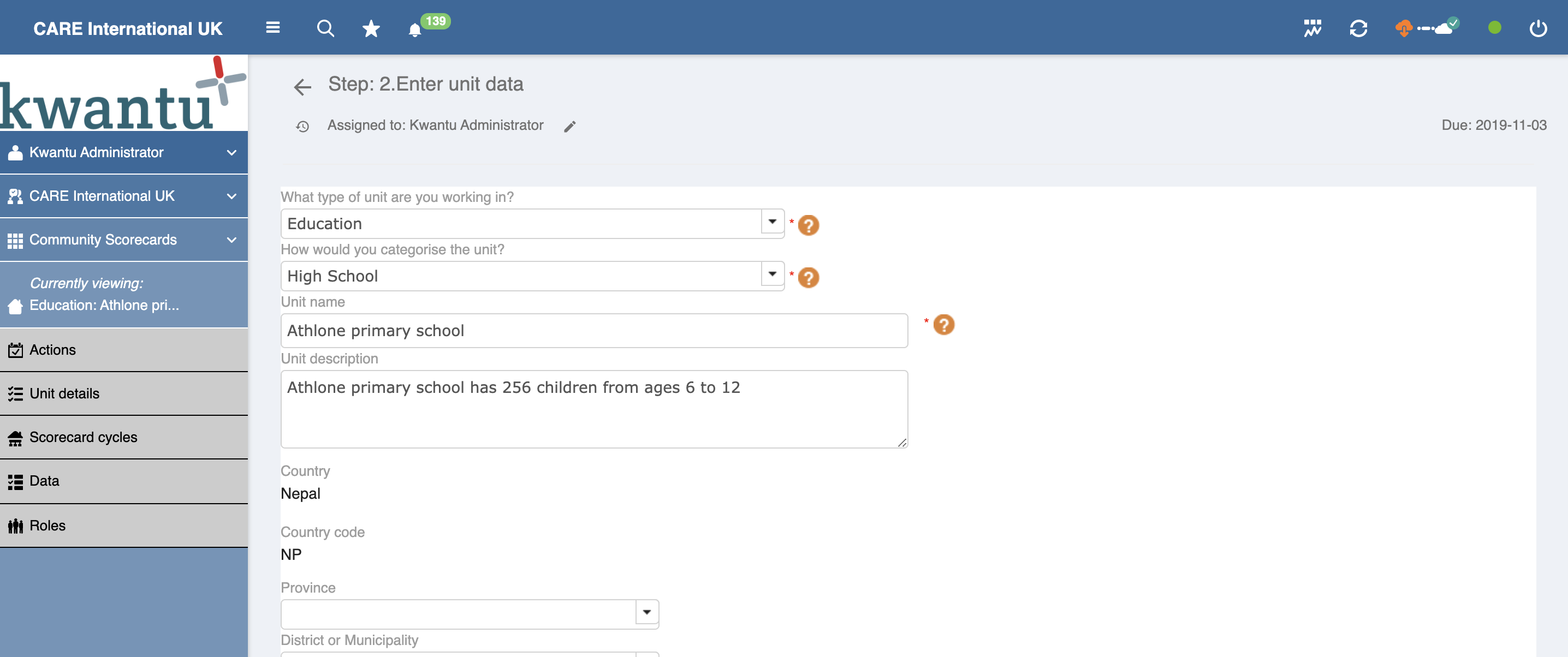The image size is (1568, 657).
Task: Open help for the Unit name field
Action: 943,325
